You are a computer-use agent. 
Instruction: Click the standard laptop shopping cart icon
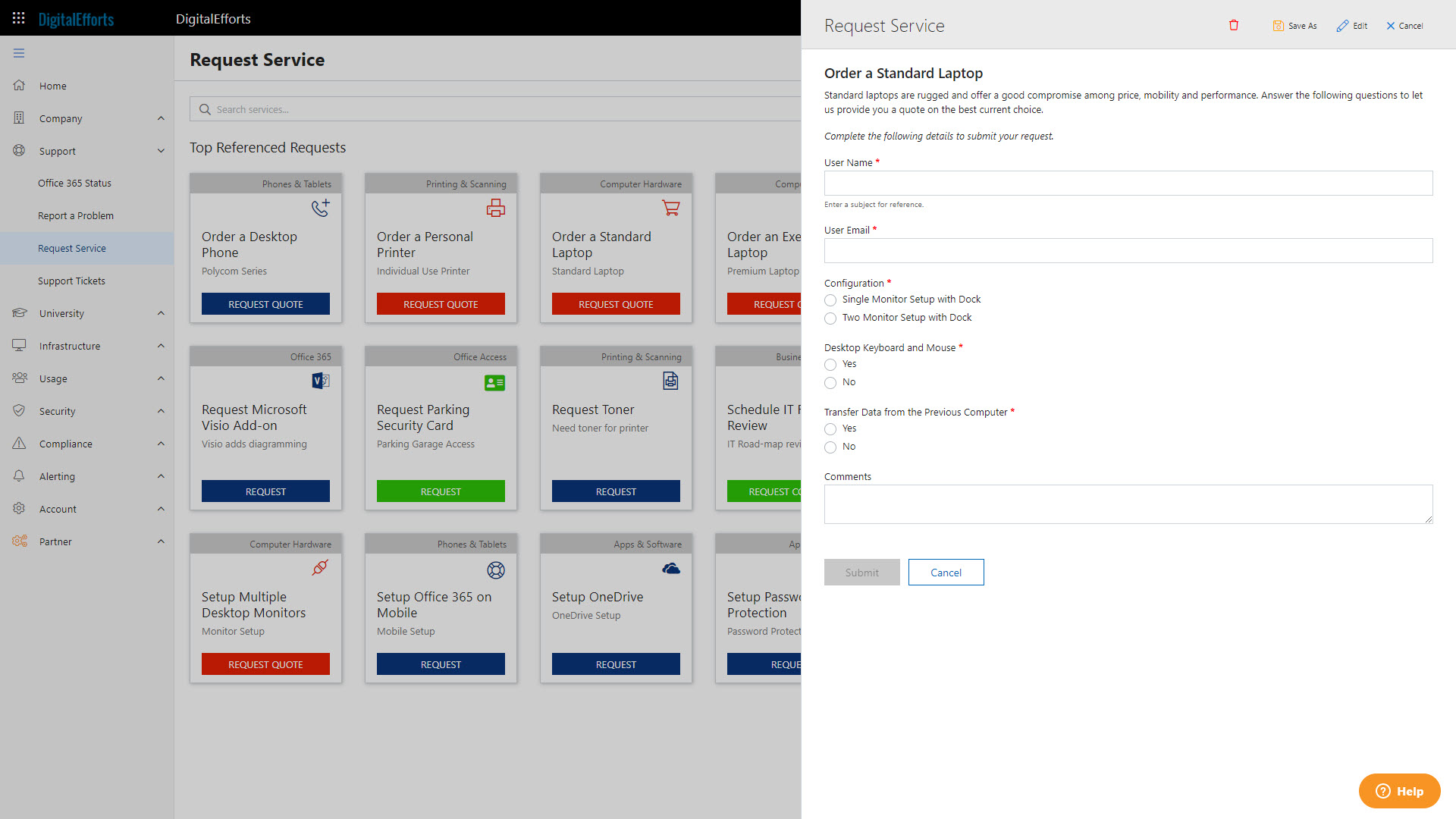(670, 208)
